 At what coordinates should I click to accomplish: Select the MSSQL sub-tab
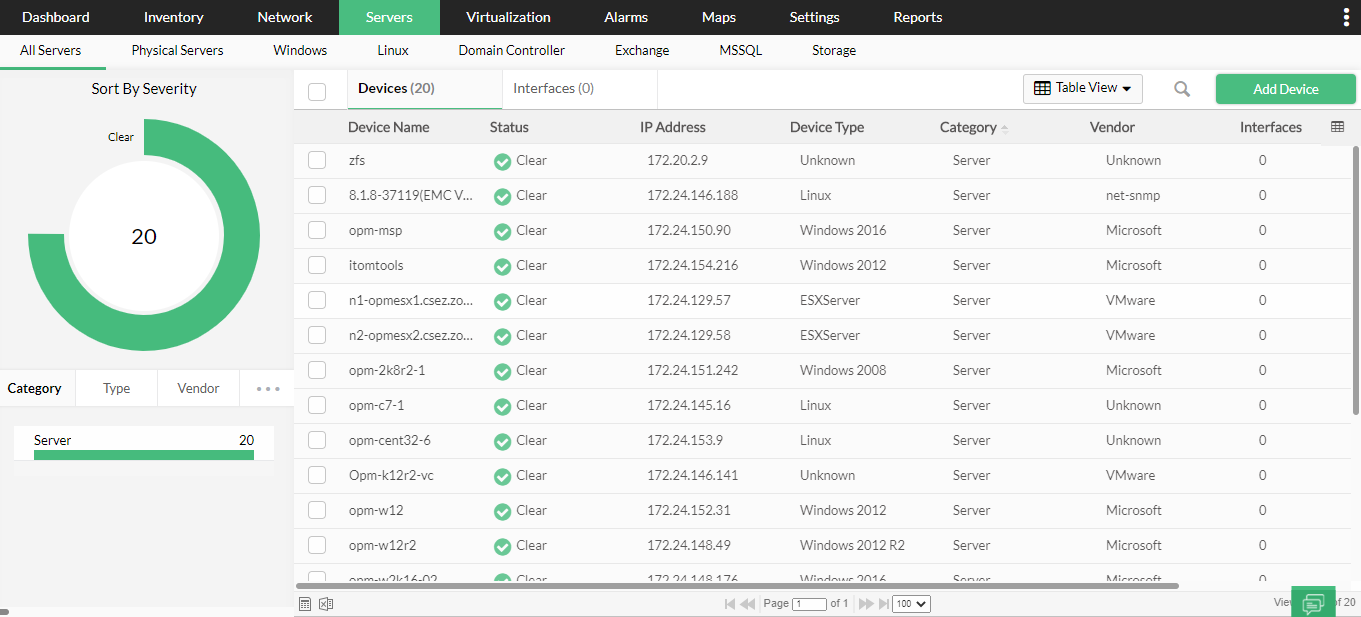(x=741, y=50)
